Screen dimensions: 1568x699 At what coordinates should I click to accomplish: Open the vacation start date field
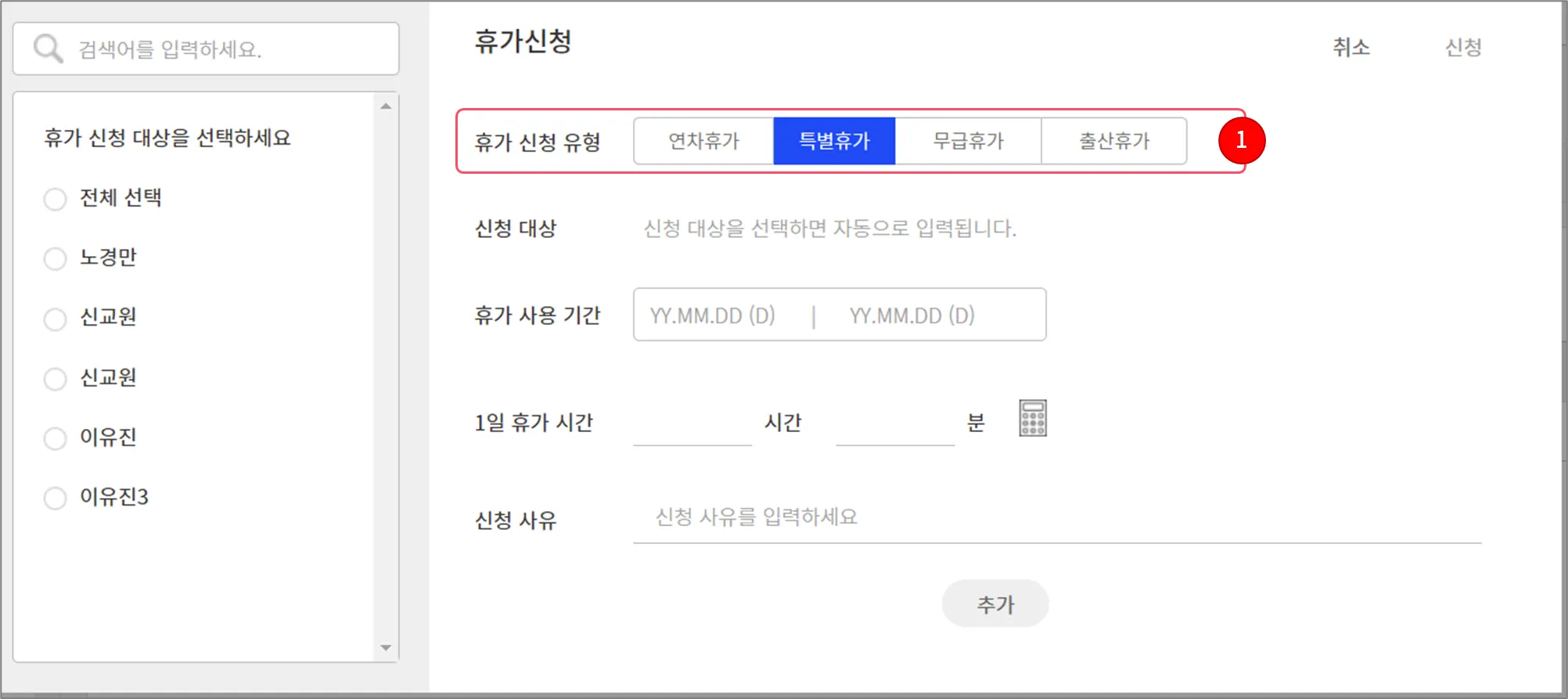pyautogui.click(x=713, y=315)
